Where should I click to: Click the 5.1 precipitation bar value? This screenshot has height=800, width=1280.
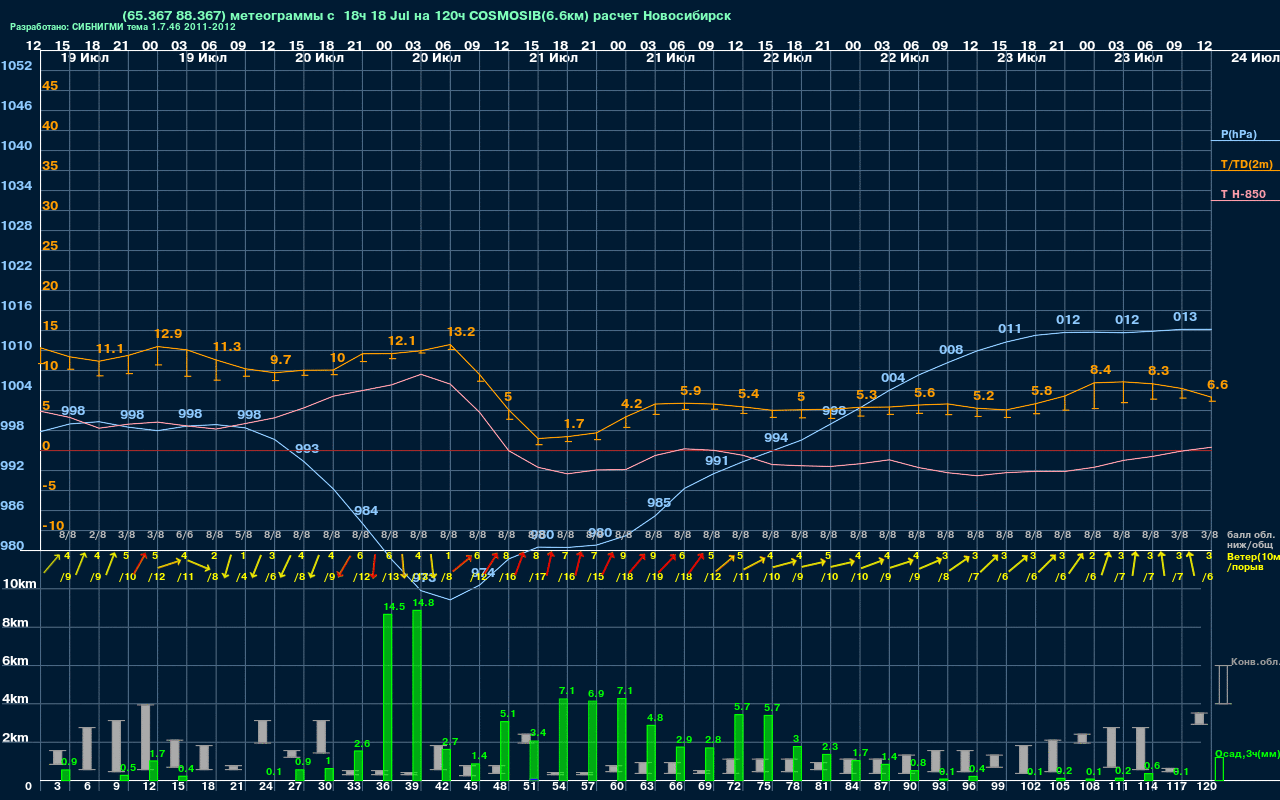coord(508,714)
